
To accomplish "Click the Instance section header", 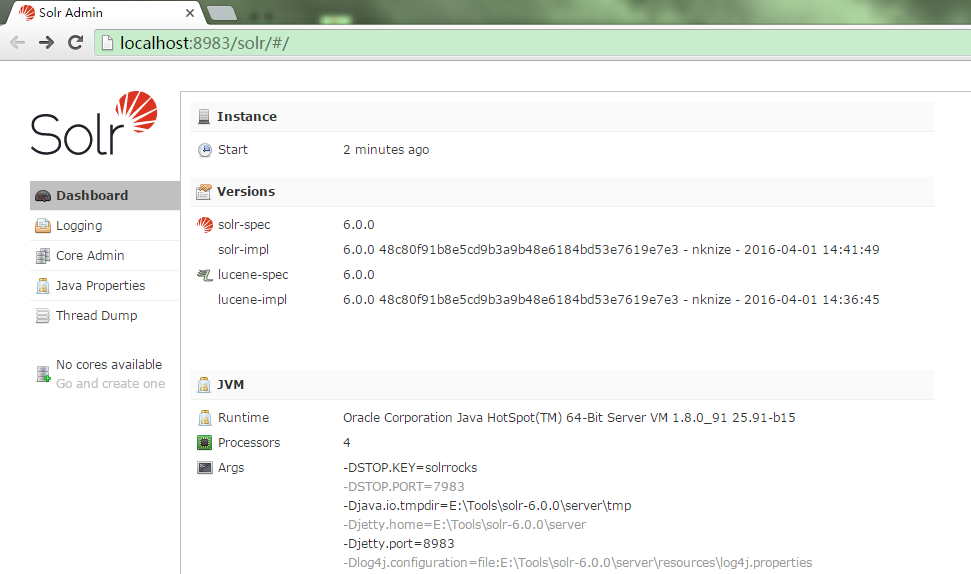I will click(562, 116).
